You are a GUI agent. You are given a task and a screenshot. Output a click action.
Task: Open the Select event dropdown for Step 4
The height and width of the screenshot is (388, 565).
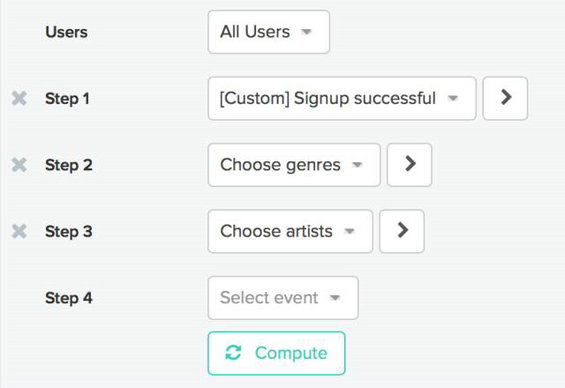[283, 298]
